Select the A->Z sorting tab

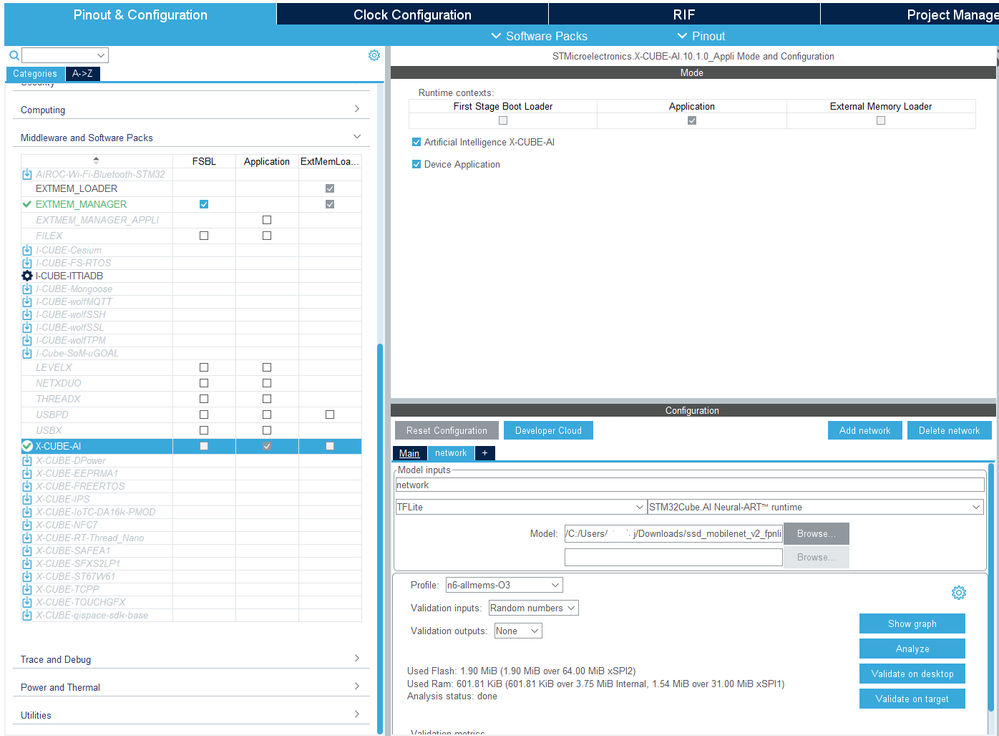(82, 73)
